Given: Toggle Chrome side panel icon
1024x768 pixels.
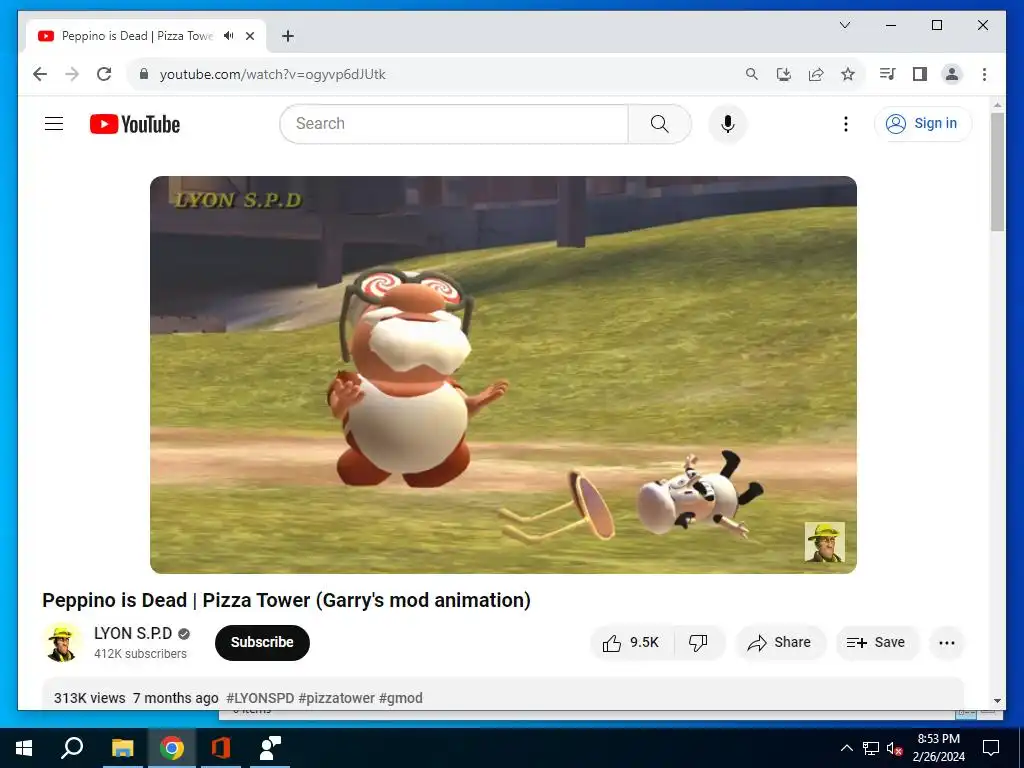Looking at the screenshot, I should [x=920, y=74].
